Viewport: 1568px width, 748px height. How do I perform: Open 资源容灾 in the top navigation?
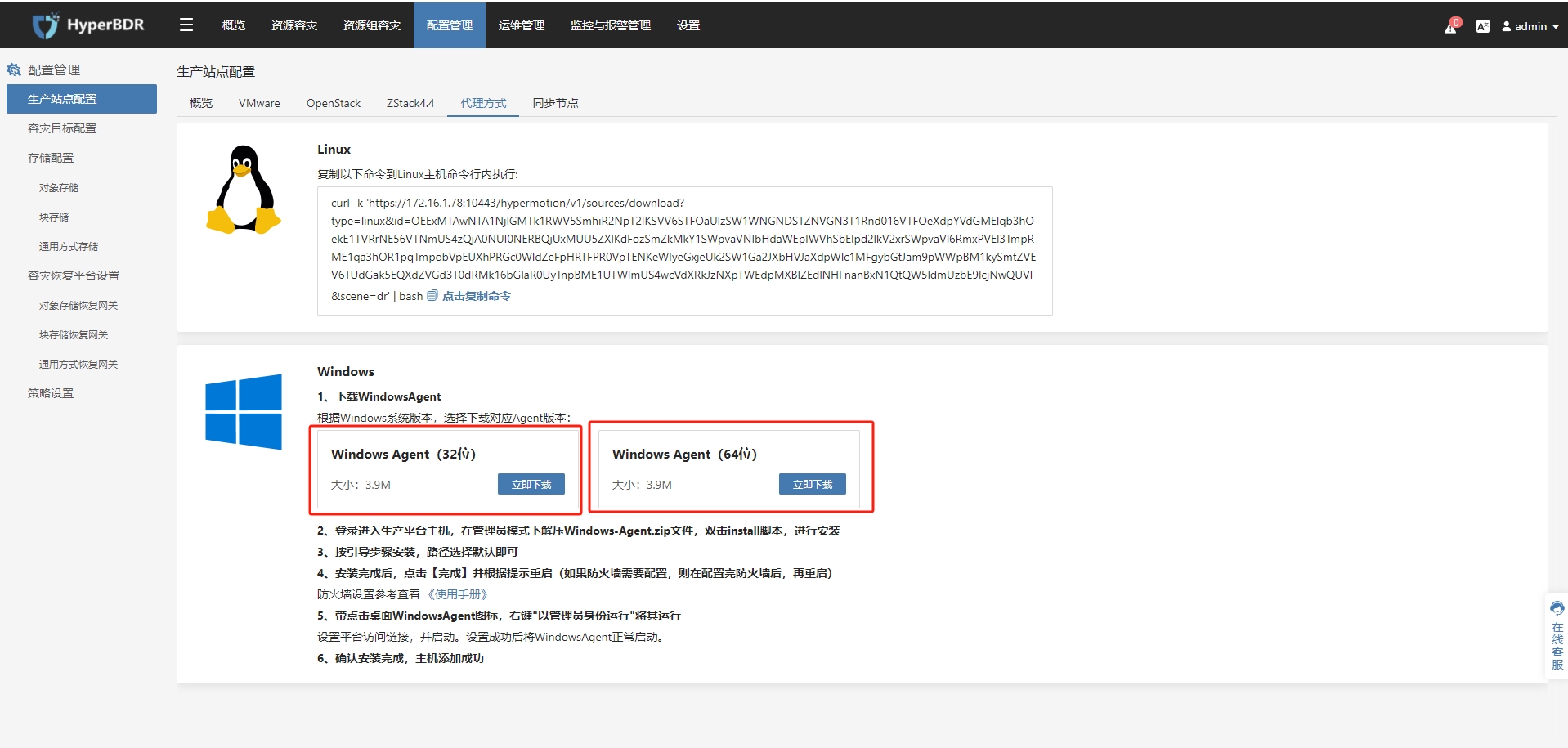tap(294, 25)
